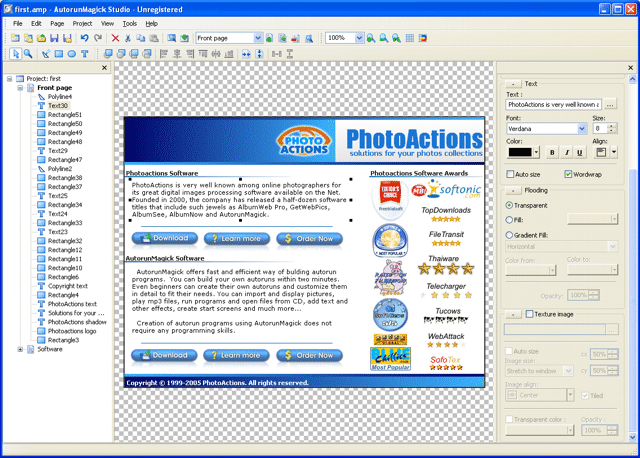Click the Bring to front icon
This screenshot has width=640, height=458.
click(x=108, y=53)
